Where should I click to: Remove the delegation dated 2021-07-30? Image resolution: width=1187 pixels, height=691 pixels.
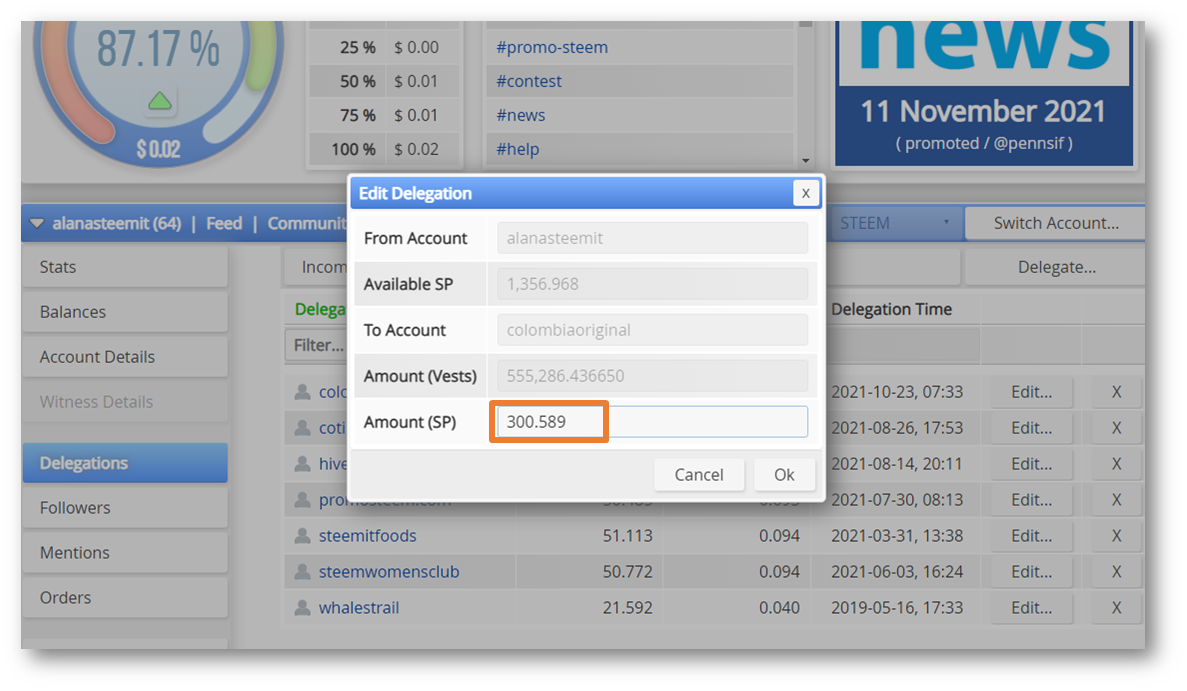(1116, 500)
